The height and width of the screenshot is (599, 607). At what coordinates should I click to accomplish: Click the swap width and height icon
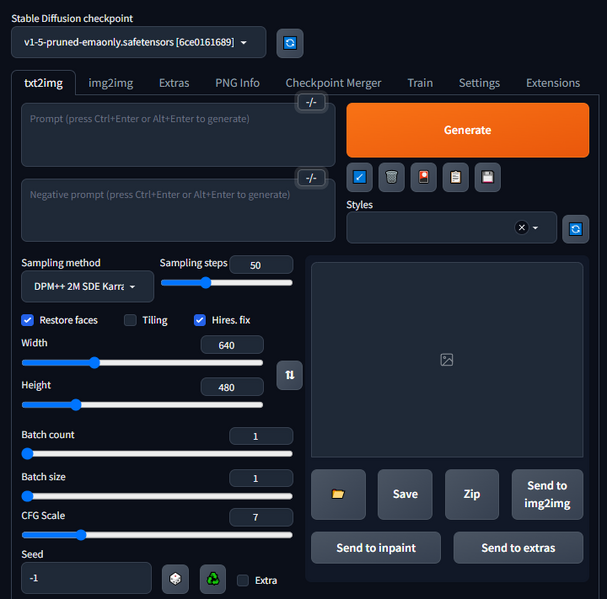click(289, 375)
